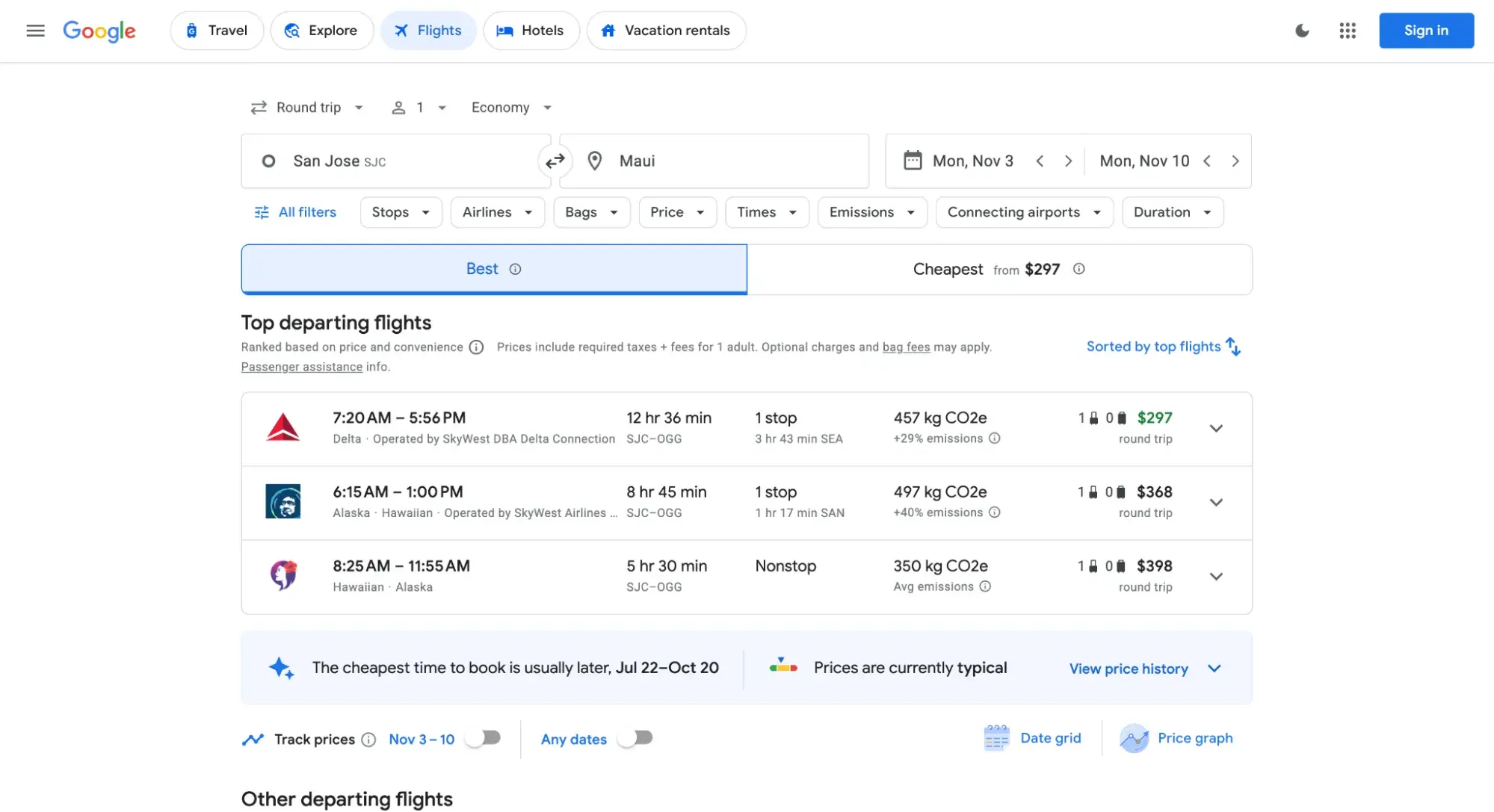
Task: Click the Date grid icon
Action: pyautogui.click(x=996, y=738)
